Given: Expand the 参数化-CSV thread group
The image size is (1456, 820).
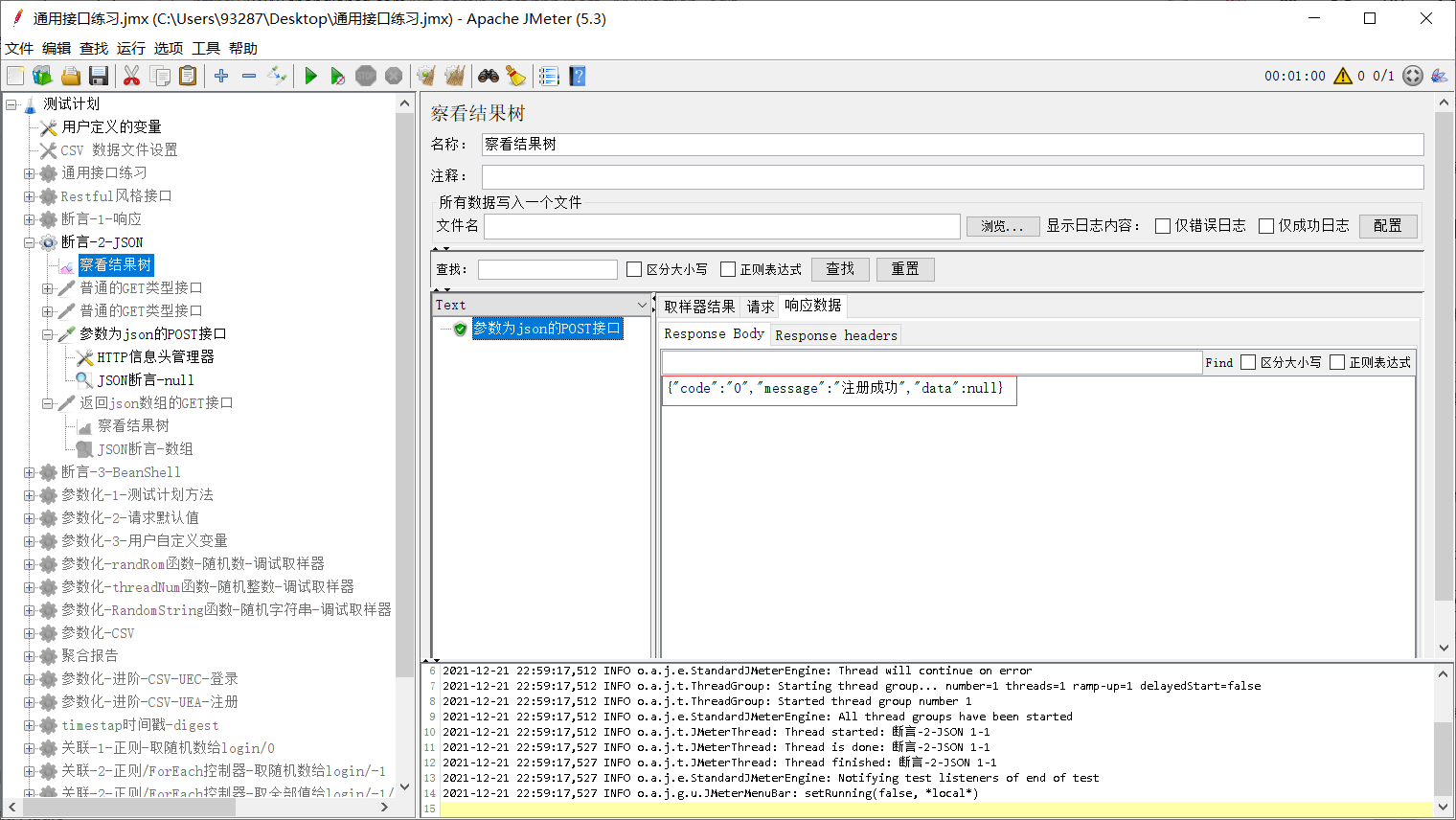Looking at the screenshot, I should pyautogui.click(x=29, y=633).
